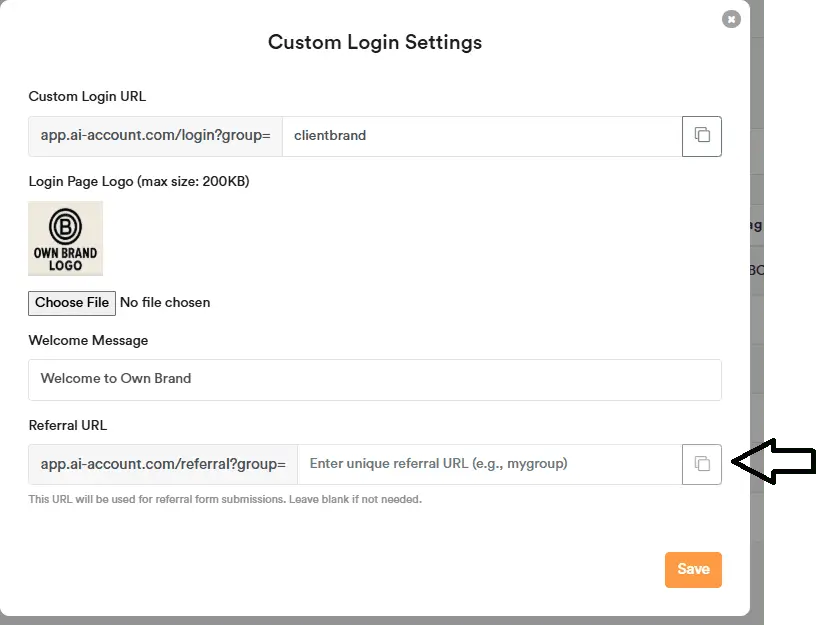Click the app.ai-account.com/referral?group= prefix
This screenshot has height=627, width=825.
(163, 464)
